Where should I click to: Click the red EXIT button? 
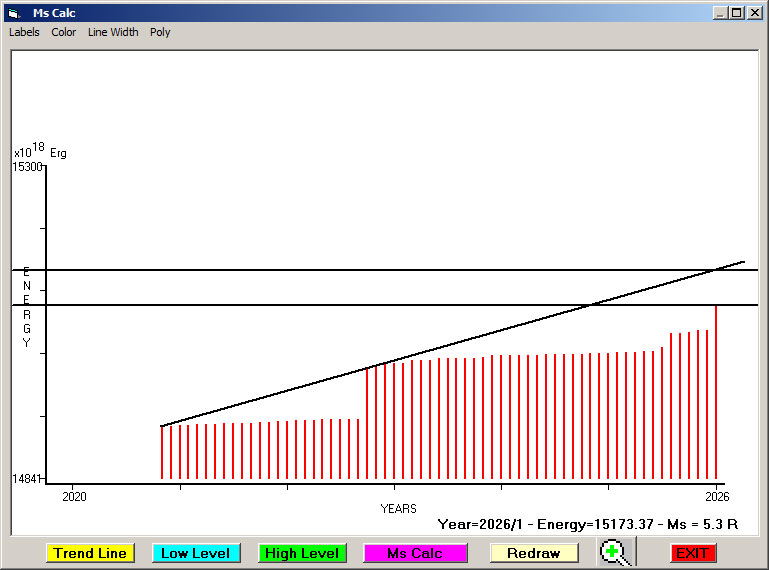click(691, 553)
